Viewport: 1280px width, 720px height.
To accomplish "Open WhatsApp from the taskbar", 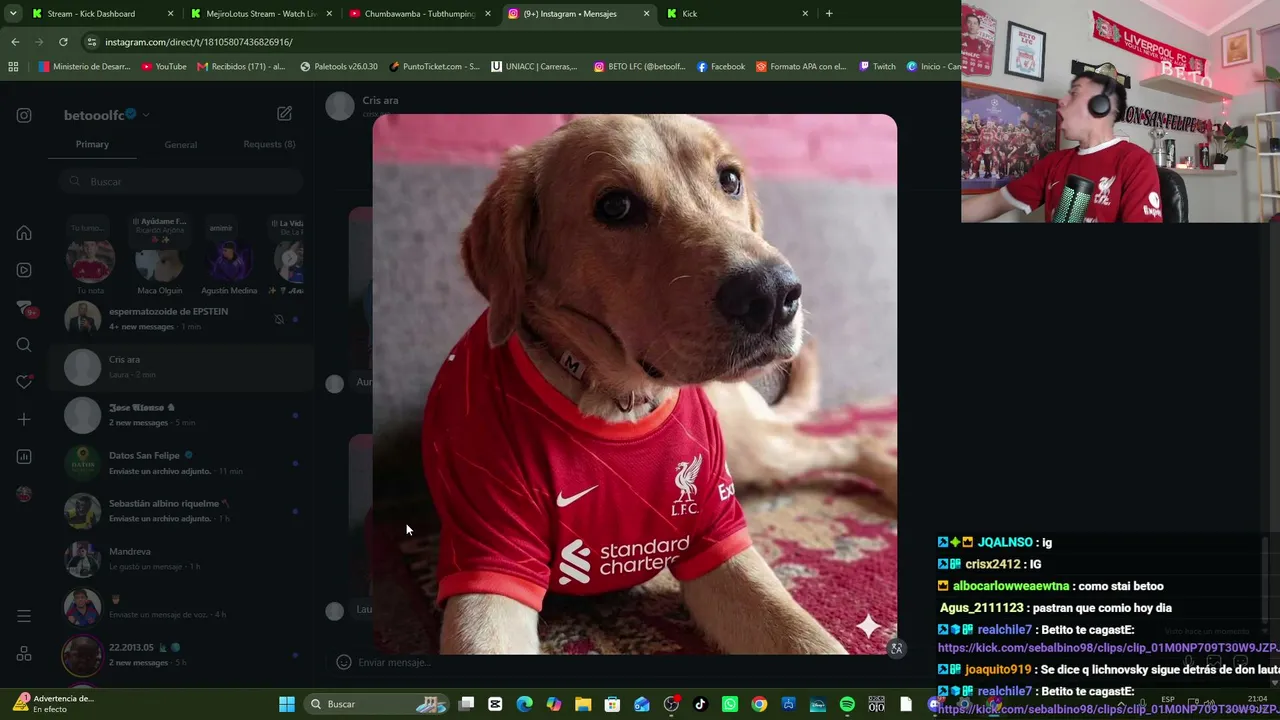I will (x=730, y=704).
